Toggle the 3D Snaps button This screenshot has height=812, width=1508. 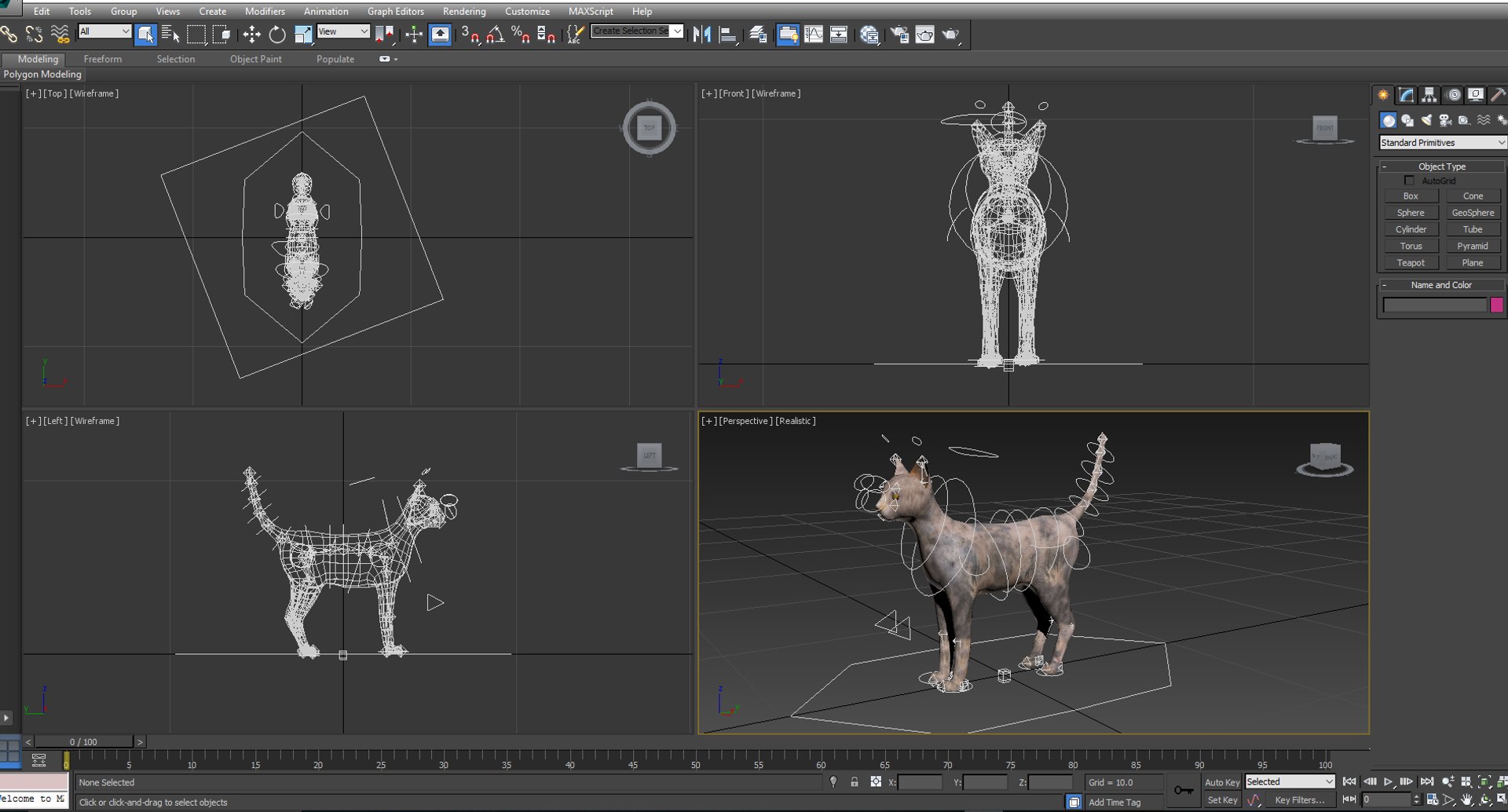click(x=470, y=34)
